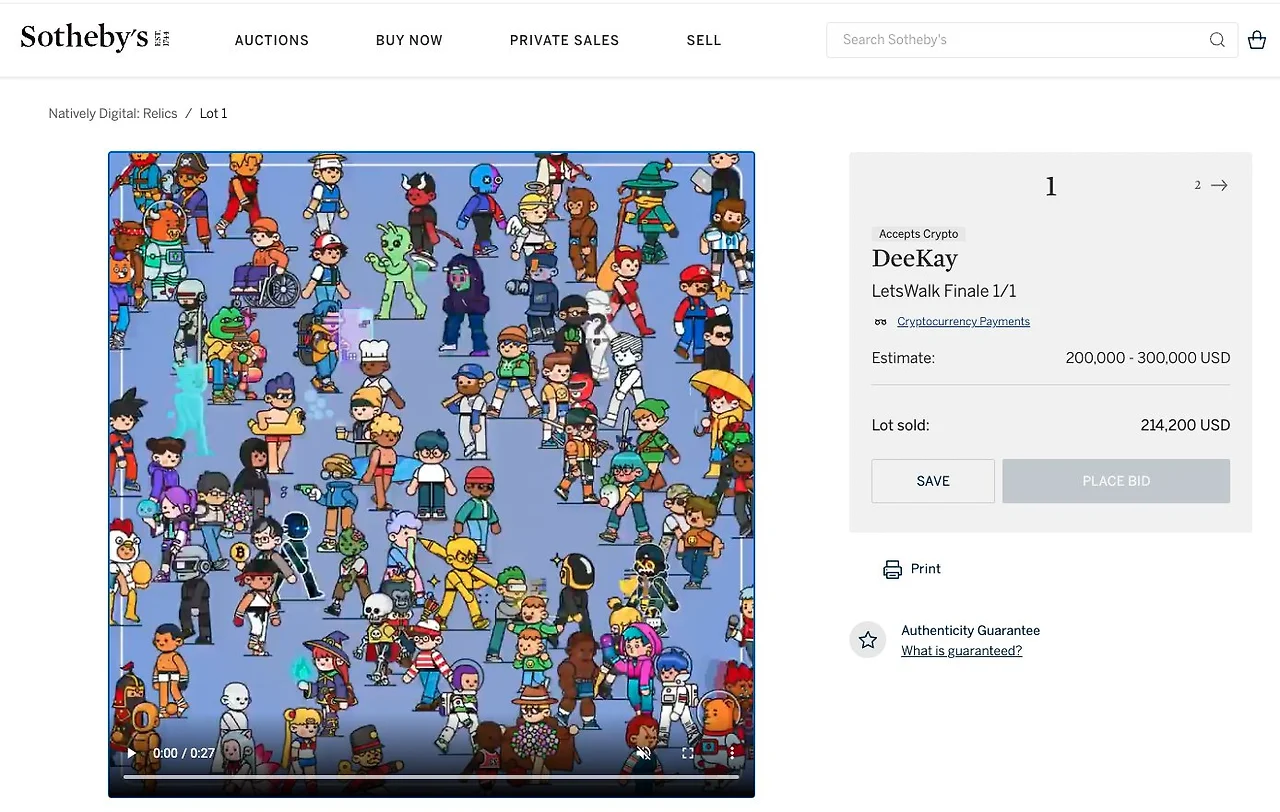
Task: Click the cryptocurrency glasses icon
Action: click(x=881, y=322)
